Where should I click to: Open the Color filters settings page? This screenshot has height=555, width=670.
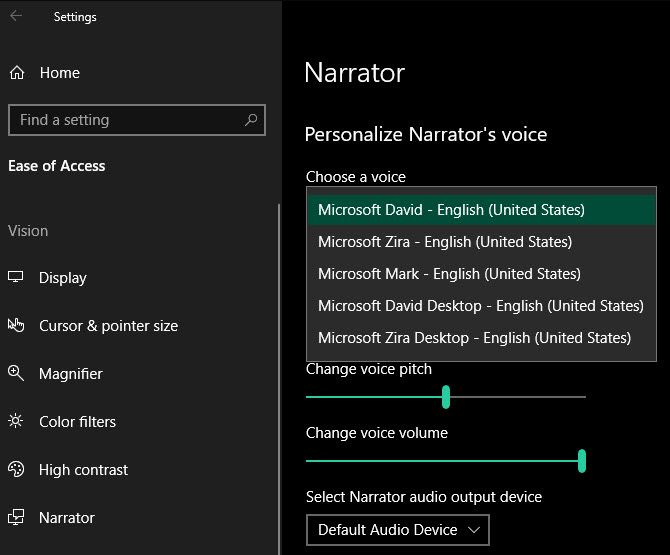pos(77,422)
